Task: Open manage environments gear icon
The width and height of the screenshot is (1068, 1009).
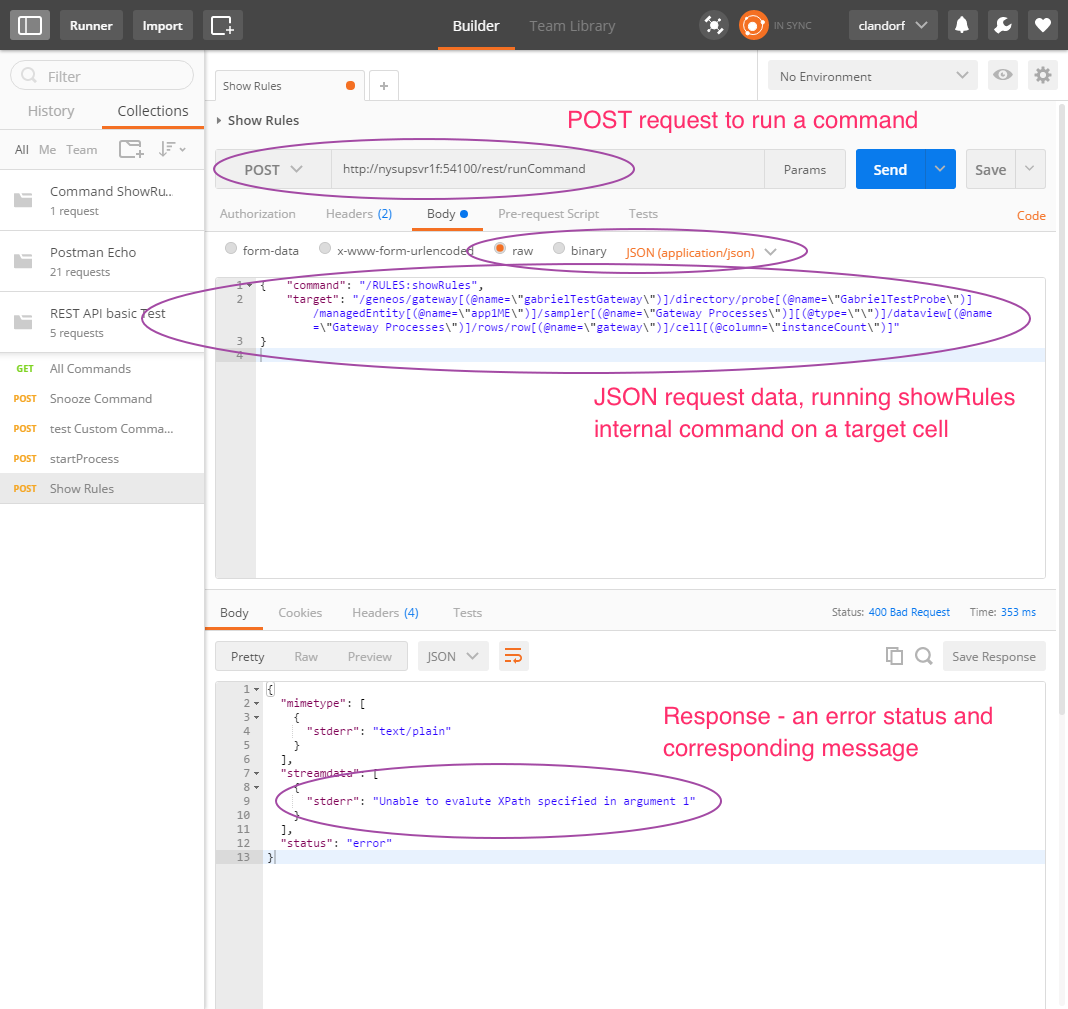Action: [x=1043, y=76]
